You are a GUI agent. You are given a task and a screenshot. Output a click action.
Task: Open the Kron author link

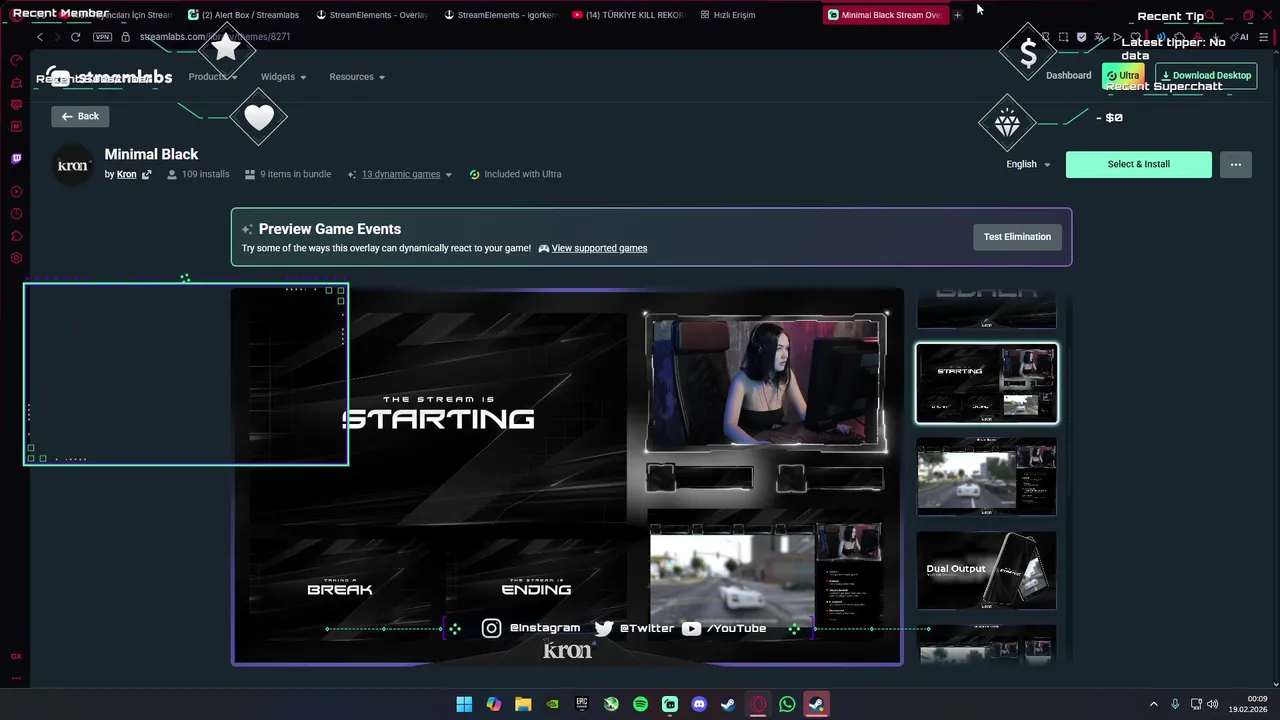[x=126, y=174]
